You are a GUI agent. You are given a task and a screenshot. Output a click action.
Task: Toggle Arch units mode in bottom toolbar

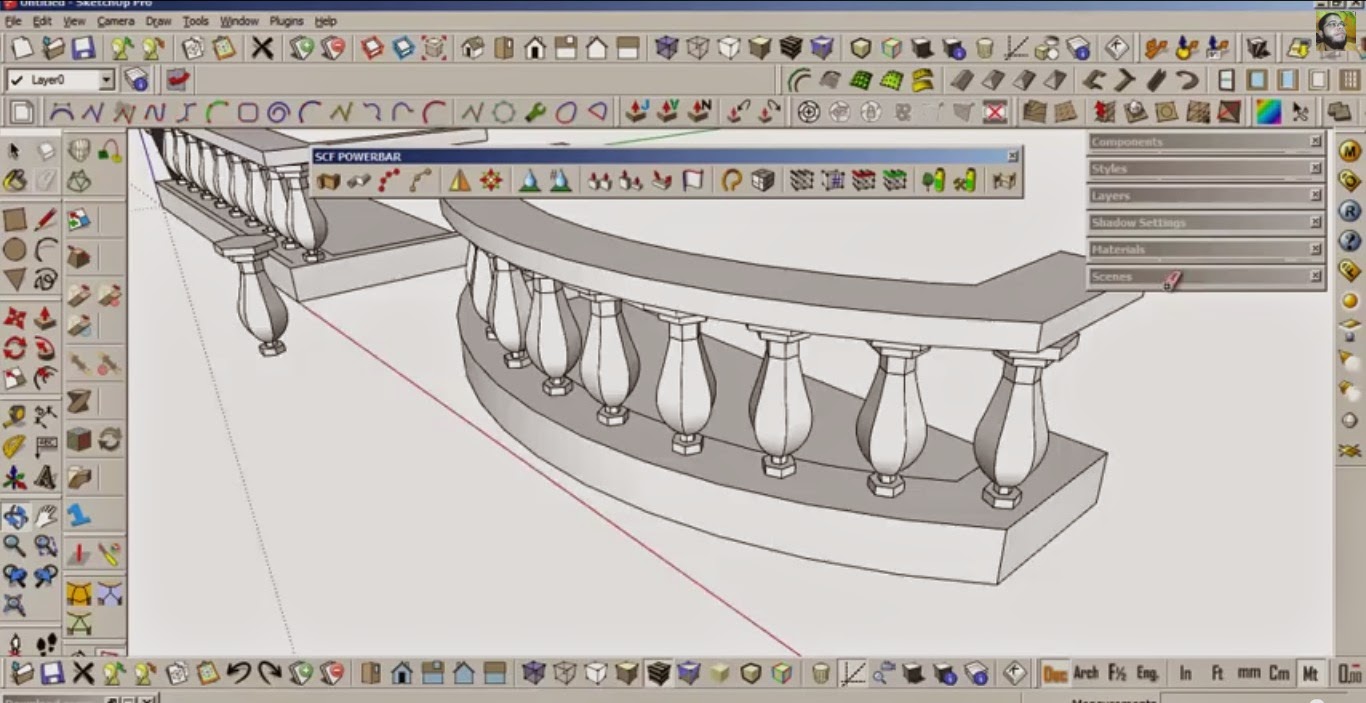(1086, 674)
